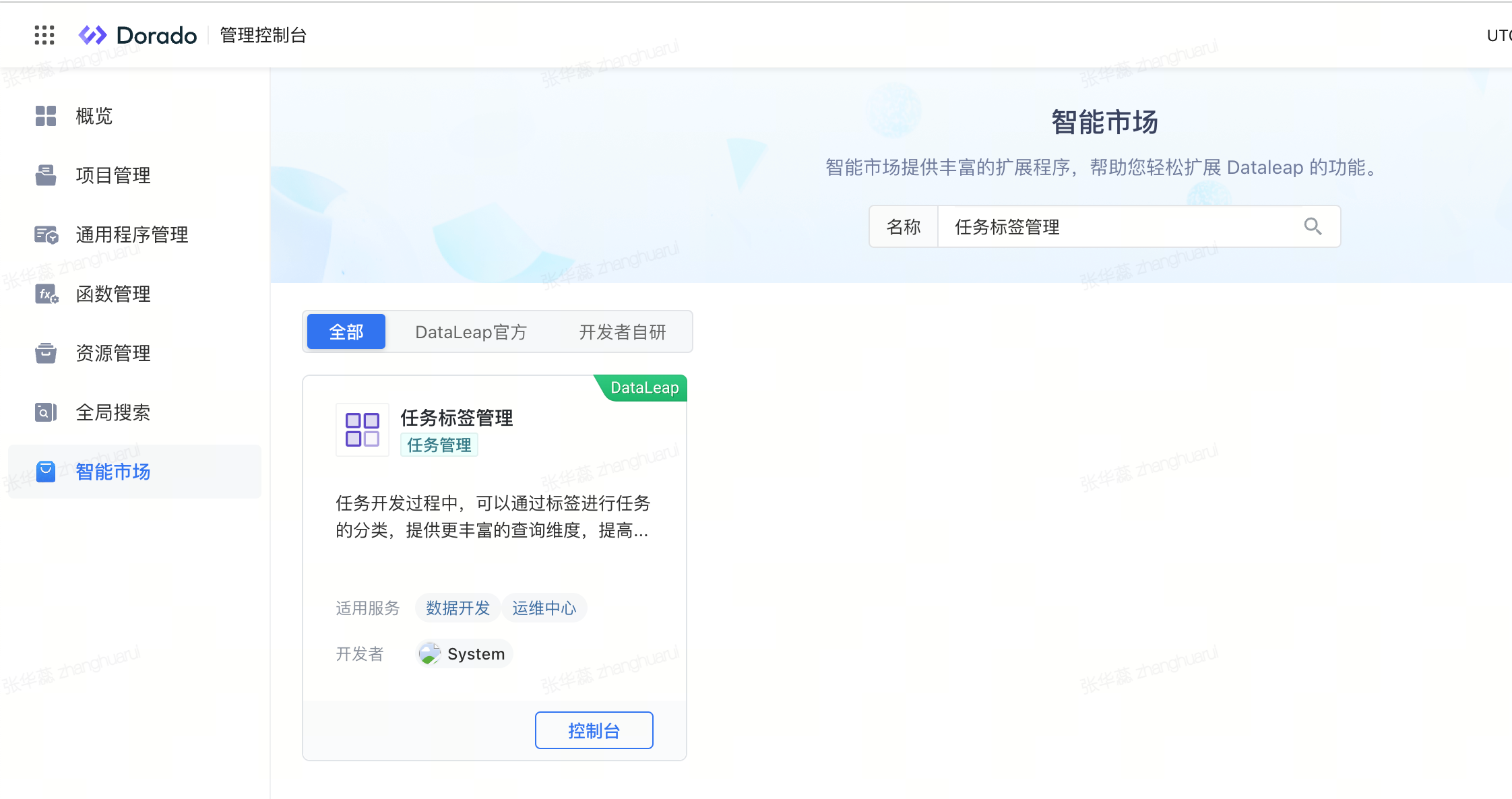
Task: Click the 通用程序管理 sidebar icon
Action: (46, 234)
